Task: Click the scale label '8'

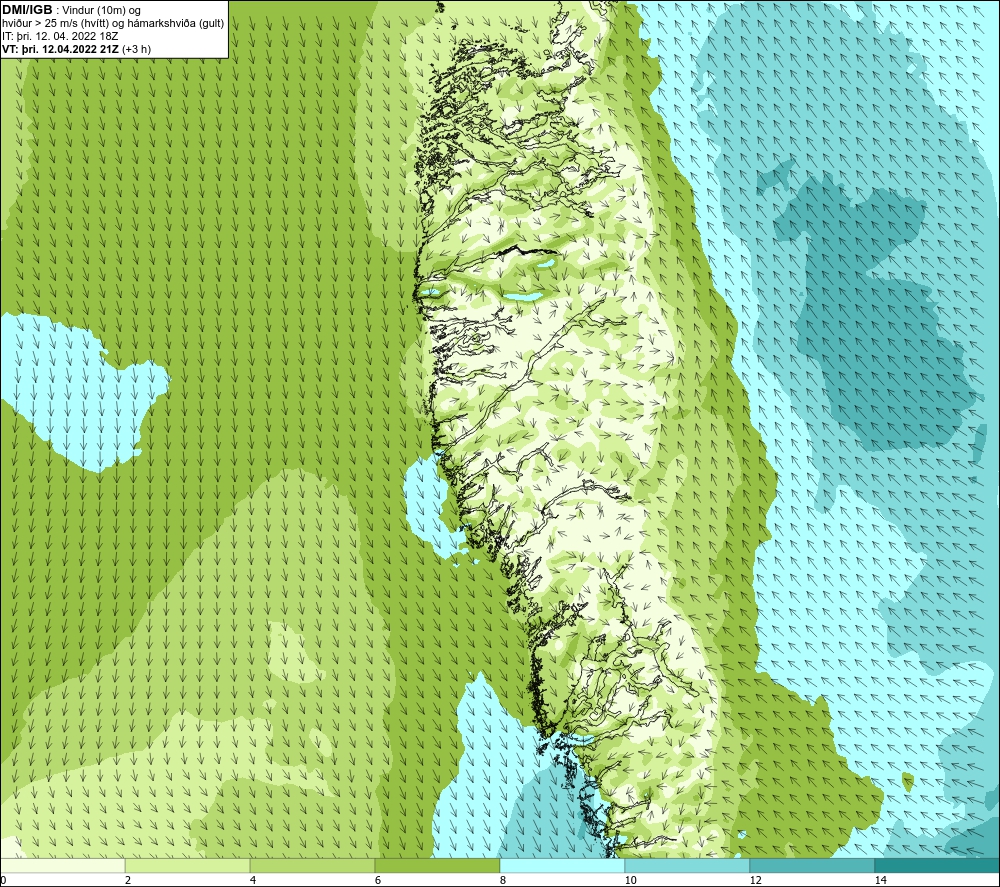Action: pos(503,881)
